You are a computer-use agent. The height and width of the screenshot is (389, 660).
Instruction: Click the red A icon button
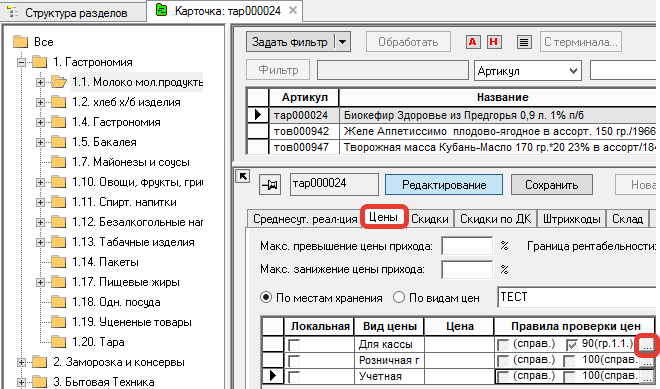pyautogui.click(x=473, y=42)
